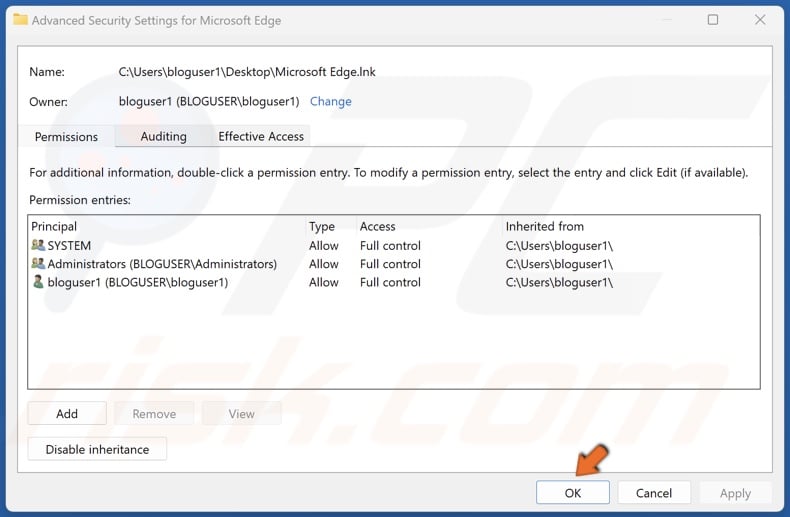Click the Owner: label
This screenshot has height=517, width=790.
[x=48, y=101]
